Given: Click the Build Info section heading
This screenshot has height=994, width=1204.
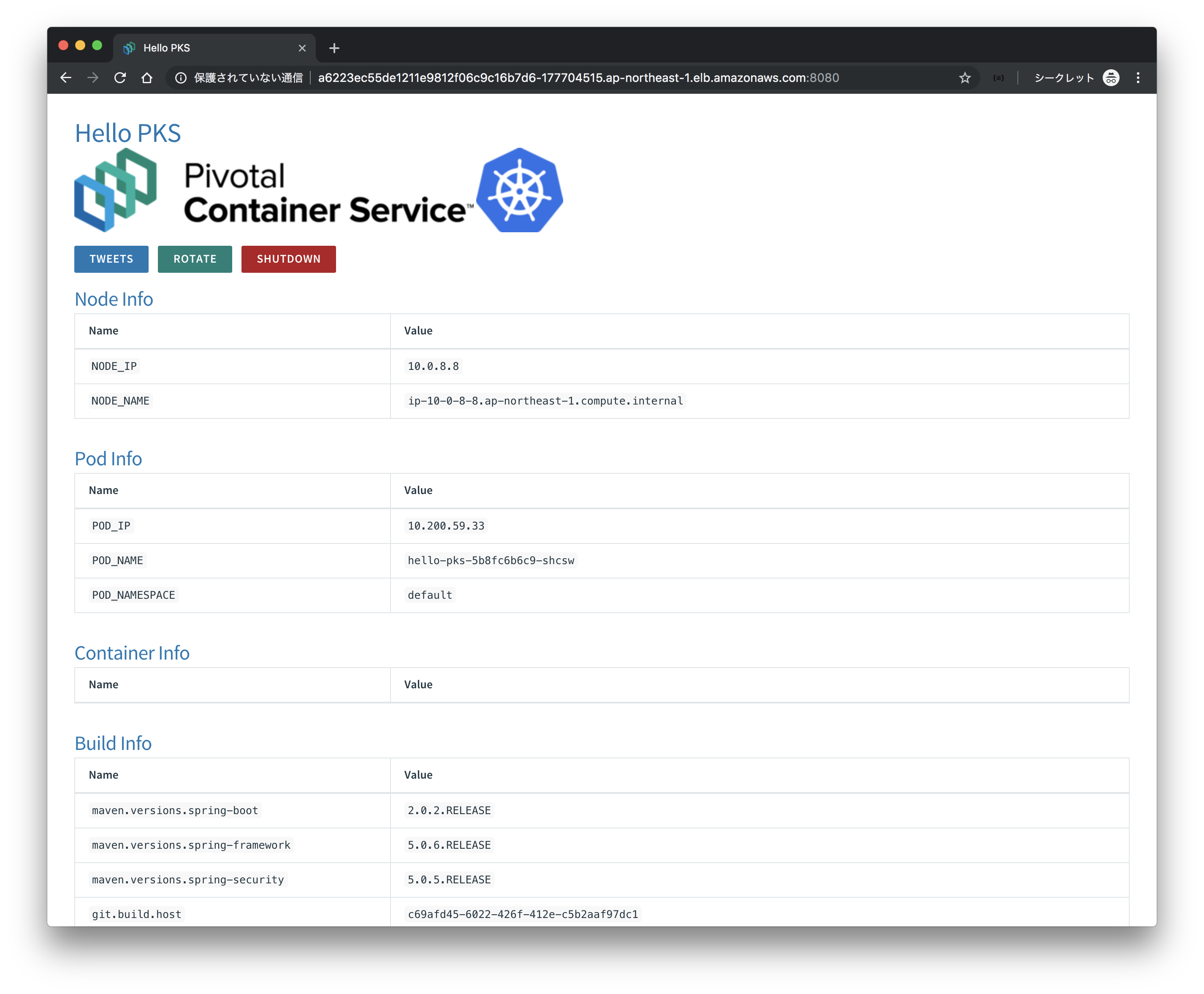Looking at the screenshot, I should (114, 744).
